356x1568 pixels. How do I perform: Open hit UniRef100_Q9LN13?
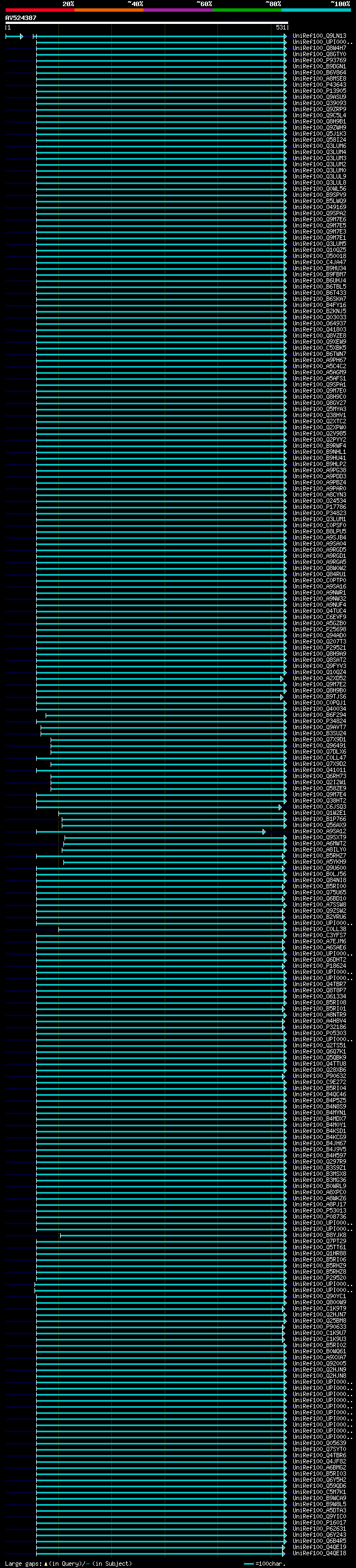319,36
